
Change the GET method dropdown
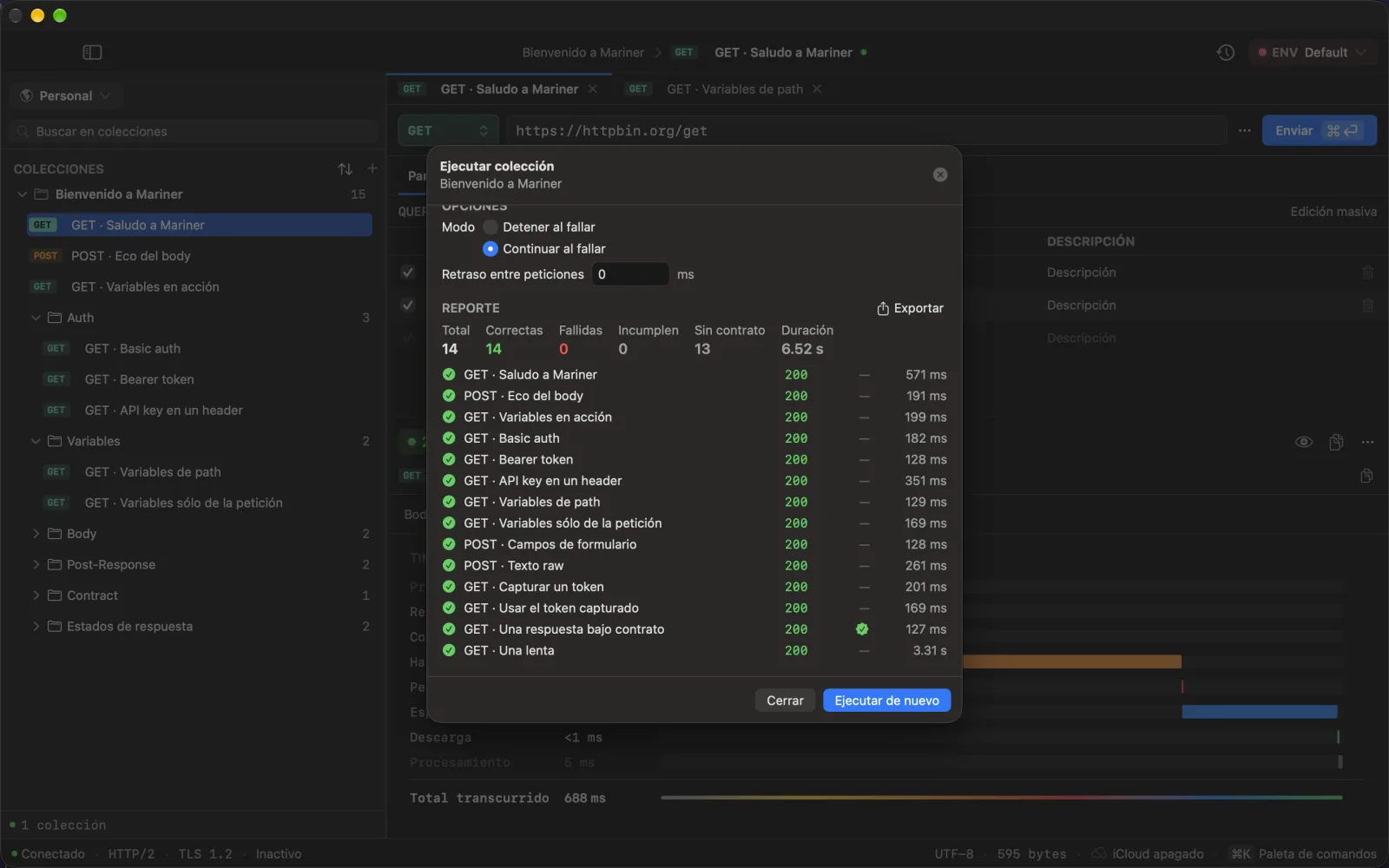pyautogui.click(x=448, y=130)
